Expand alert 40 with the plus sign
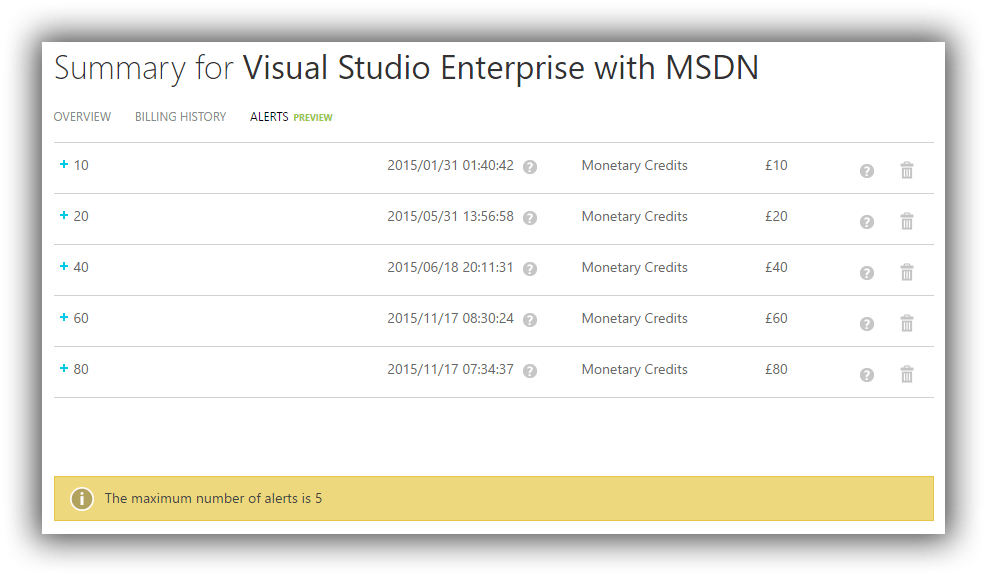The image size is (987, 576). 64,266
